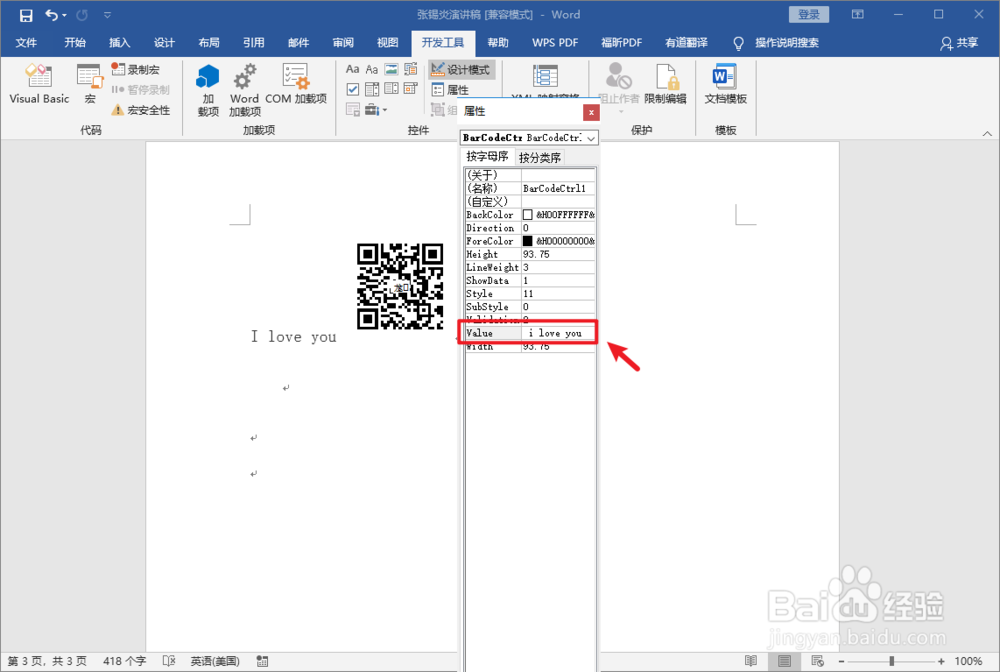Insert a repeating section content control
The width and height of the screenshot is (1000, 672).
tap(353, 110)
